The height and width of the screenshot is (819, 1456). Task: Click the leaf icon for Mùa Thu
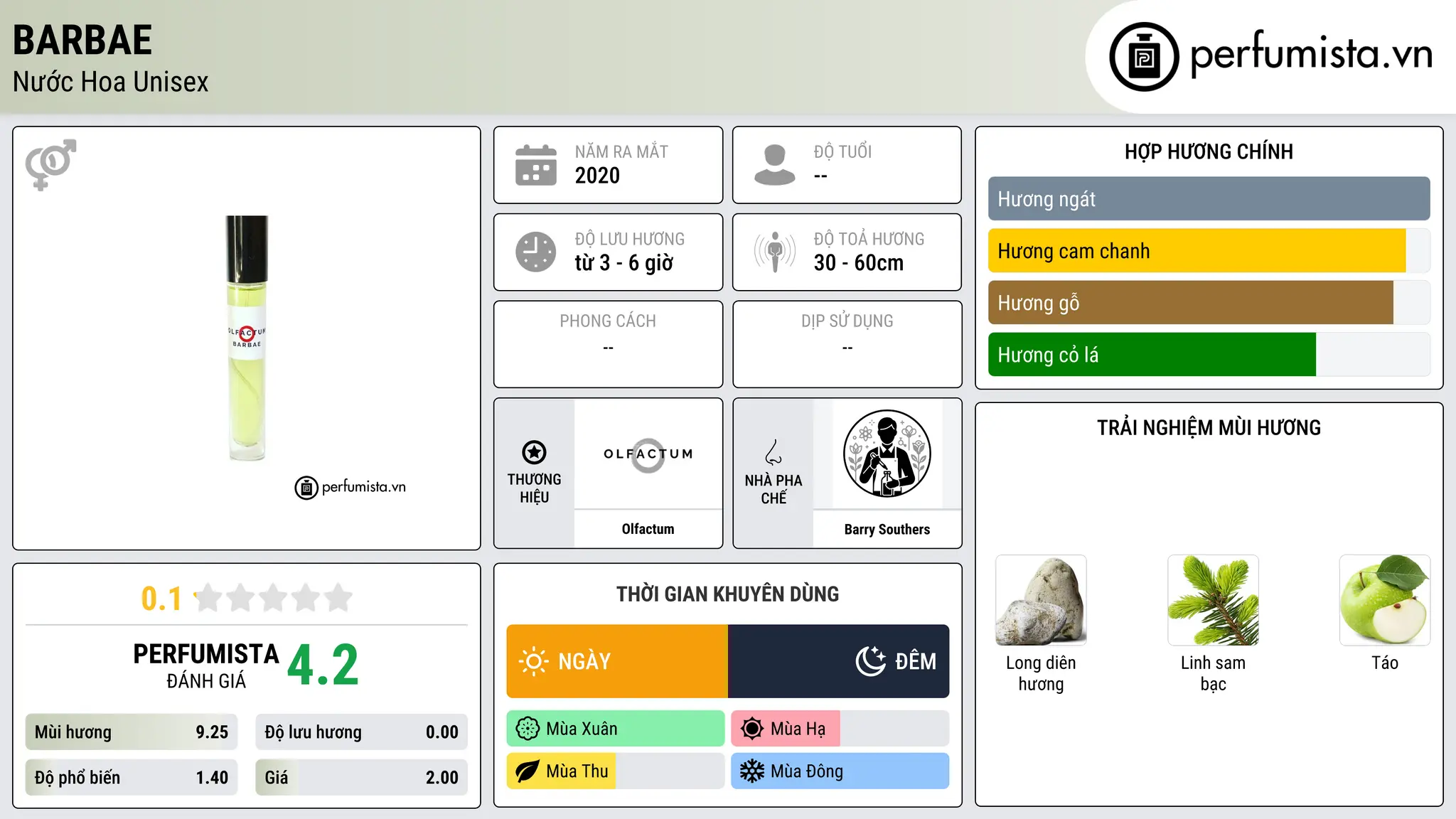[528, 771]
